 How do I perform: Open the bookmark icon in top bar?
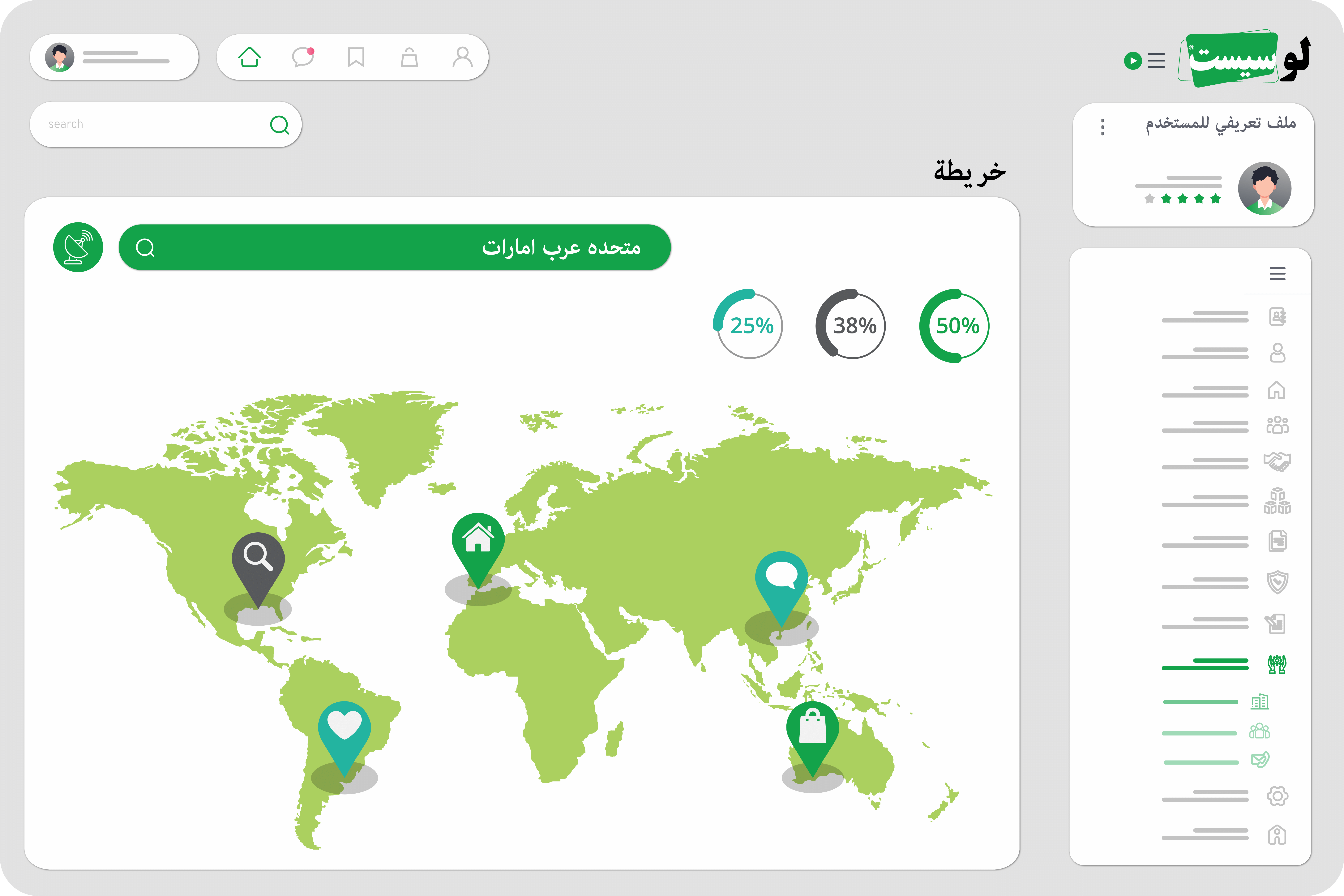click(x=356, y=57)
